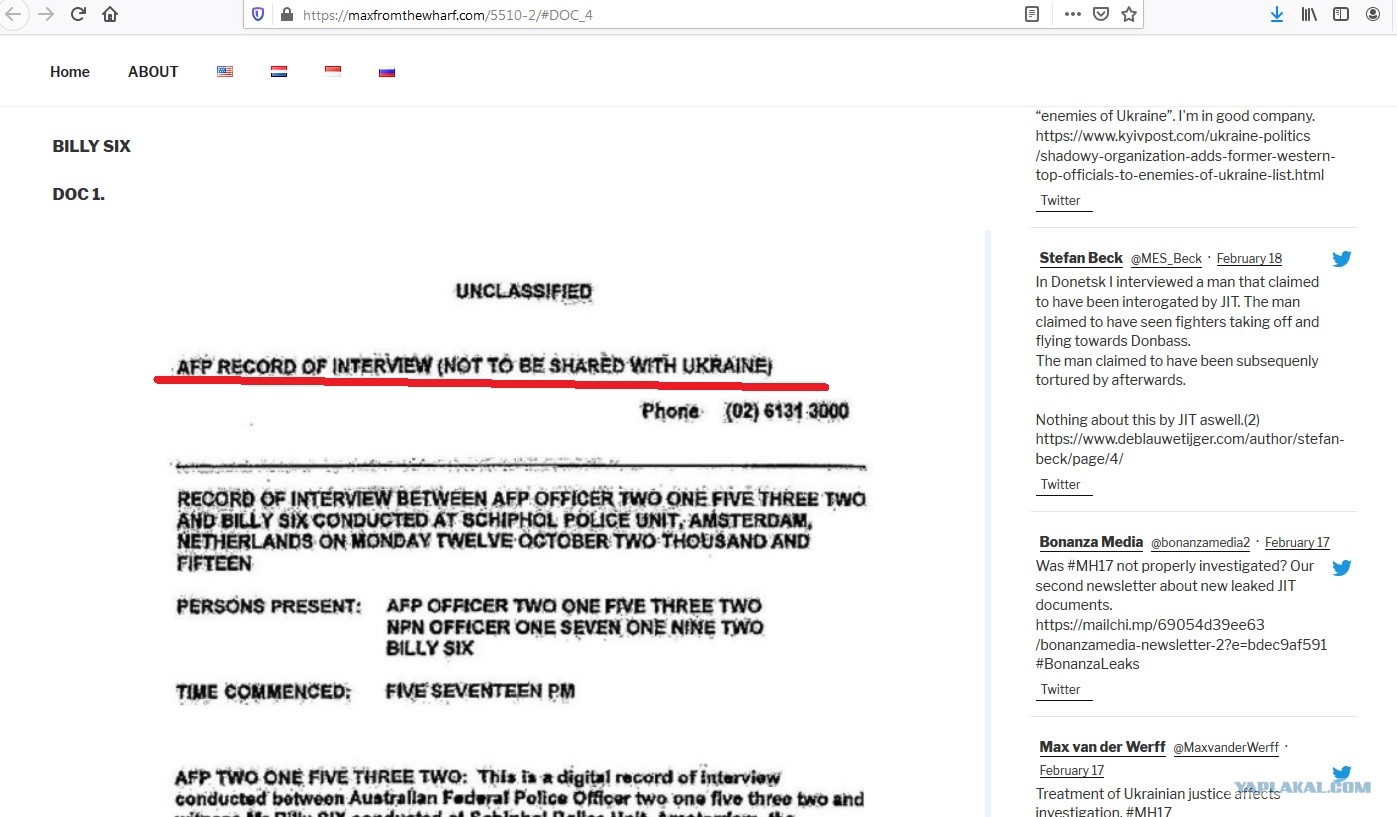Open Stefan Beck's profile name link
The width and height of the screenshot is (1397, 817).
pyautogui.click(x=1081, y=258)
